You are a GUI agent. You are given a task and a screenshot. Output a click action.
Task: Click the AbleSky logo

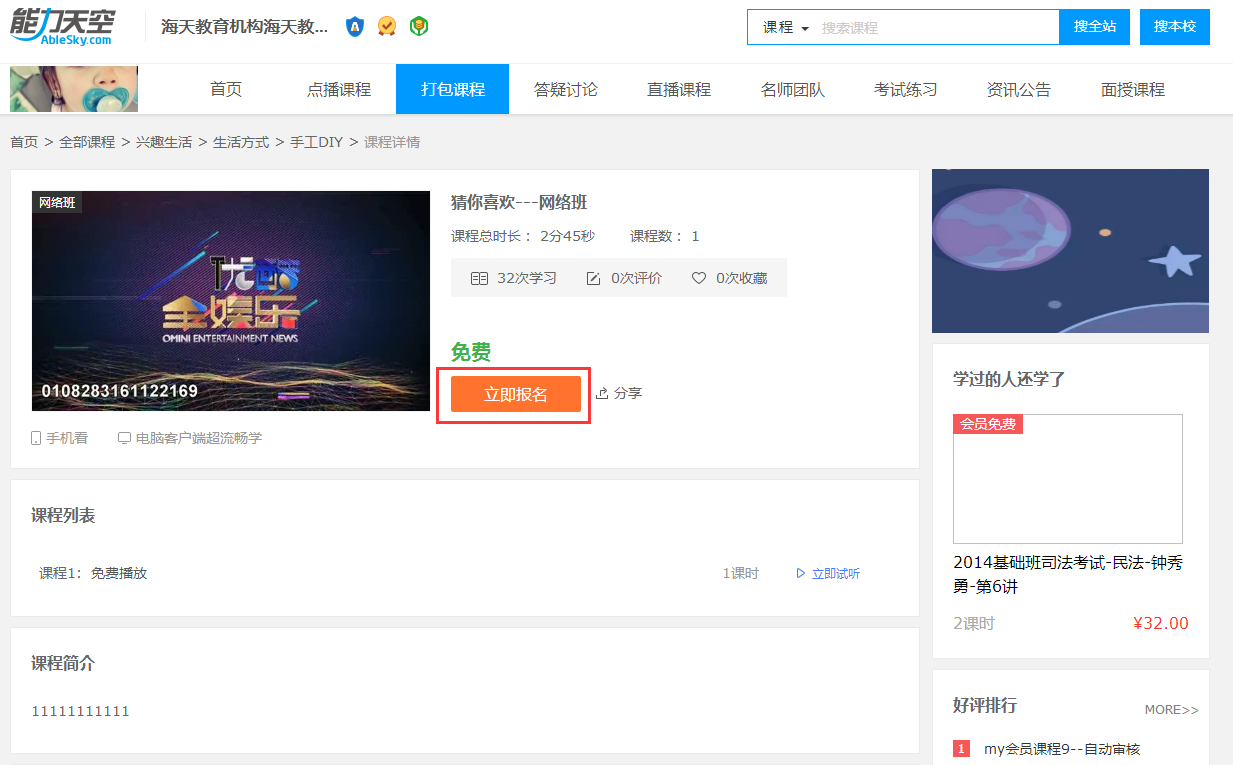point(61,27)
